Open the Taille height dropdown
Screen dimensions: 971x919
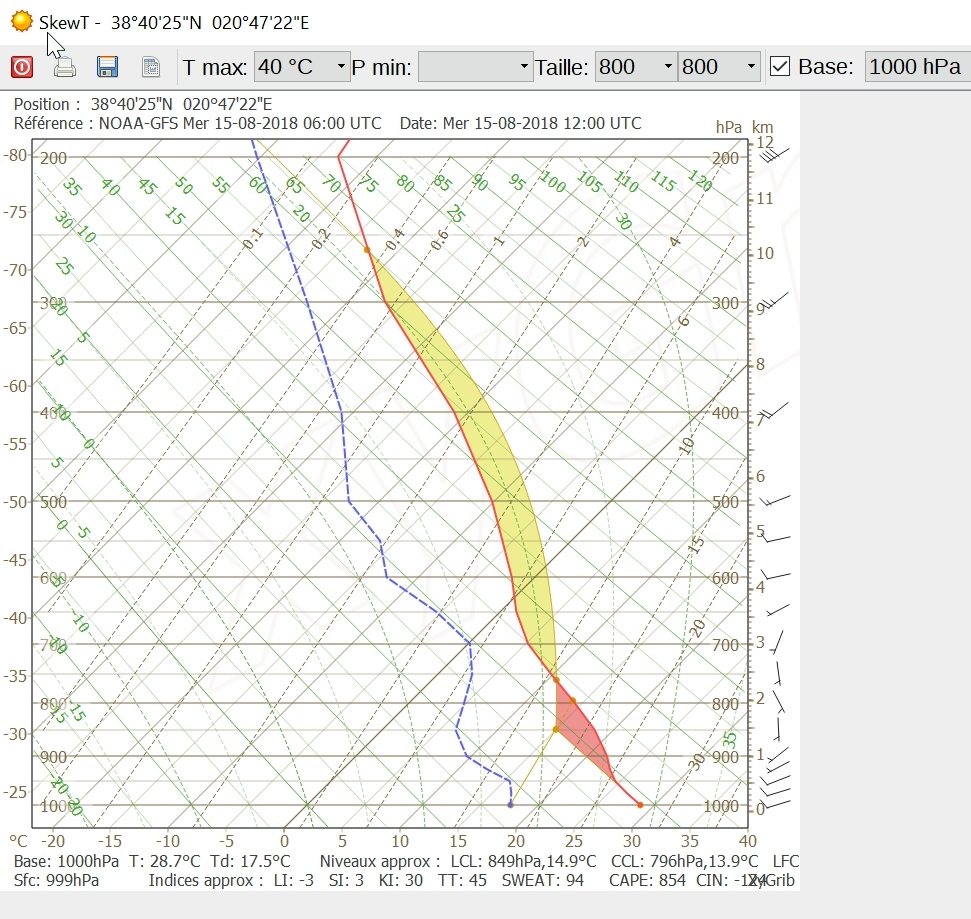720,66
